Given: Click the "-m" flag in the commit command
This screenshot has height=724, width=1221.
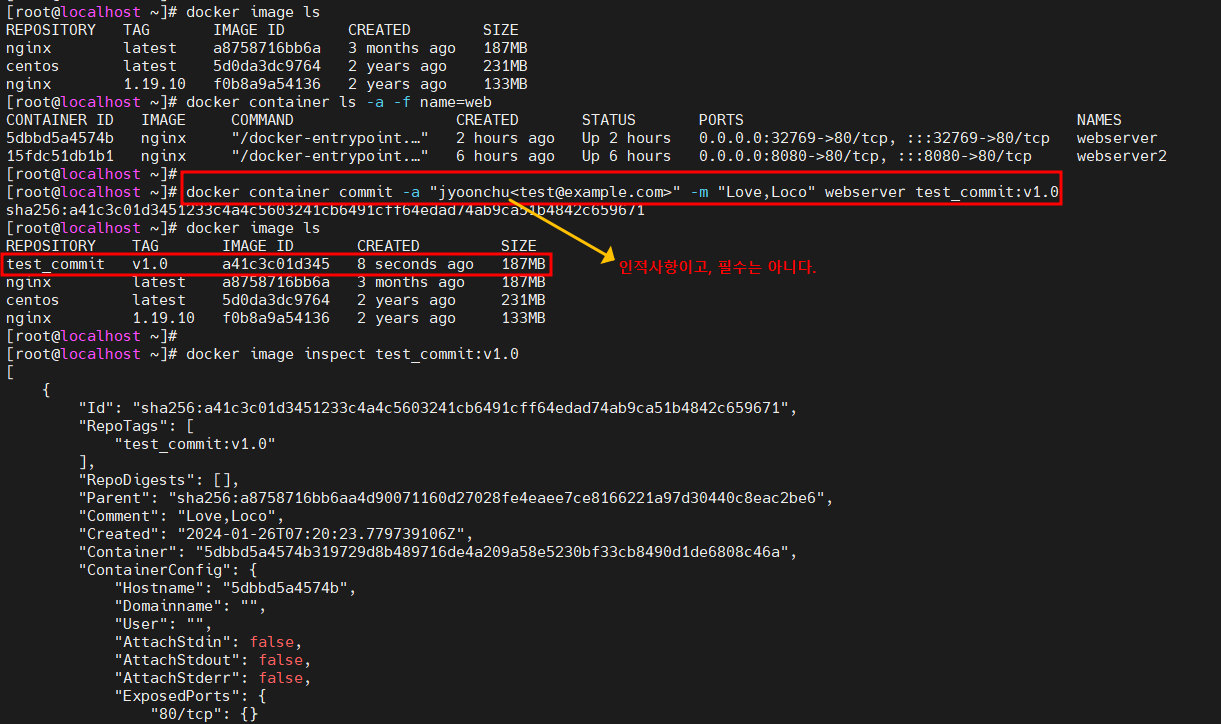Looking at the screenshot, I should (699, 192).
